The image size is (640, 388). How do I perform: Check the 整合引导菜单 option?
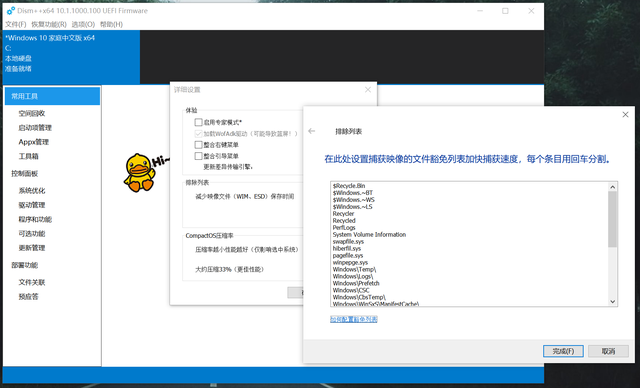pos(198,156)
